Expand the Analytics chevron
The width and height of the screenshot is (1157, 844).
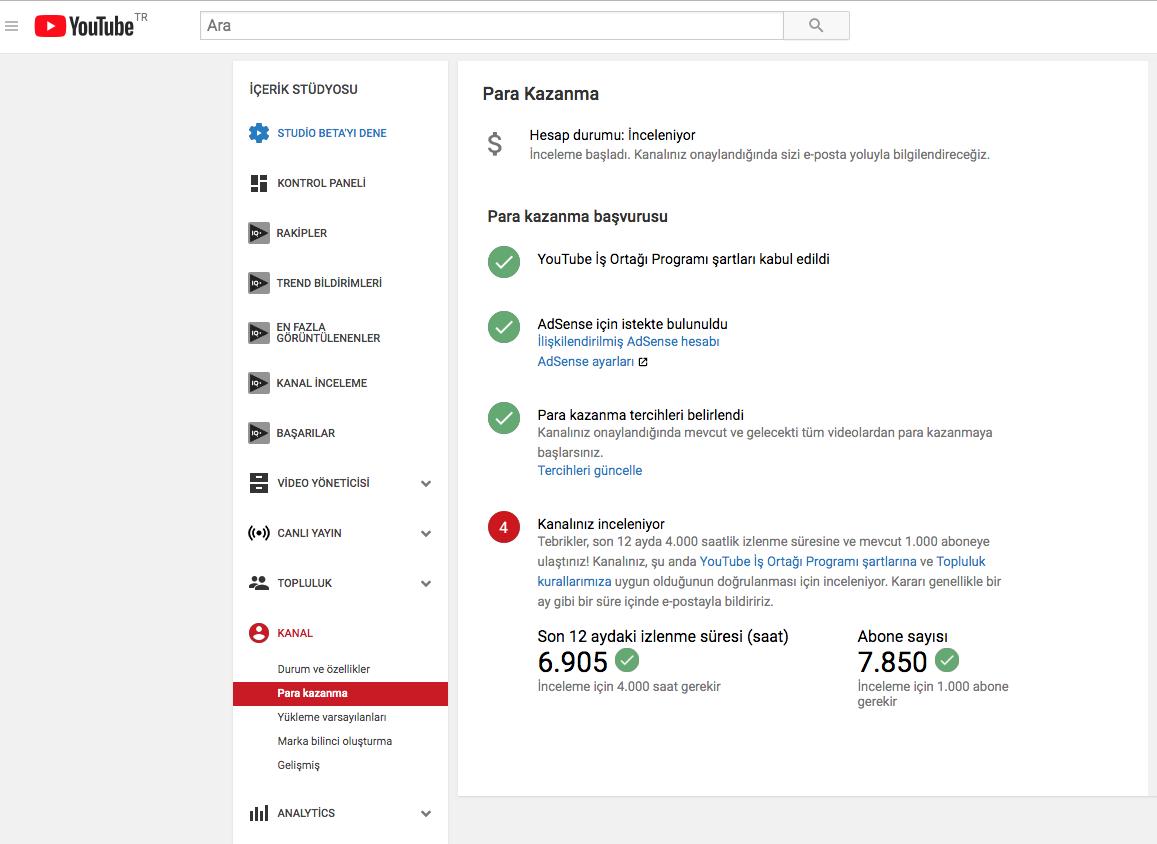(x=426, y=814)
